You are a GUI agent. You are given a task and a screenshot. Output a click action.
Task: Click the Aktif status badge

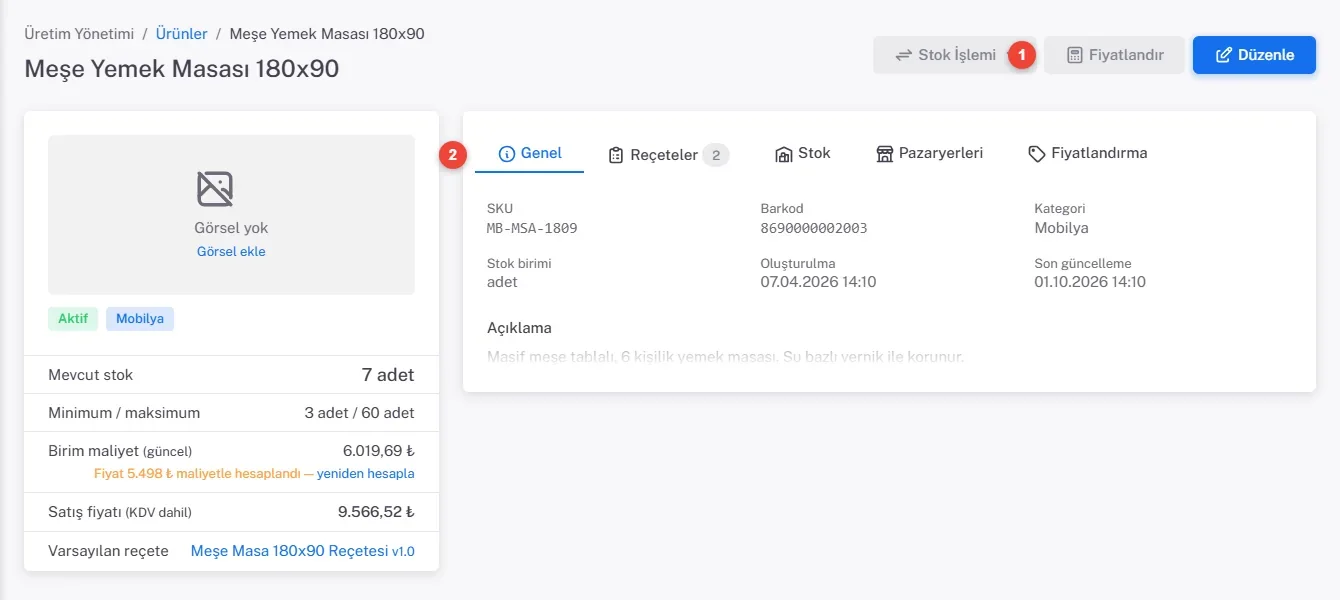point(73,319)
